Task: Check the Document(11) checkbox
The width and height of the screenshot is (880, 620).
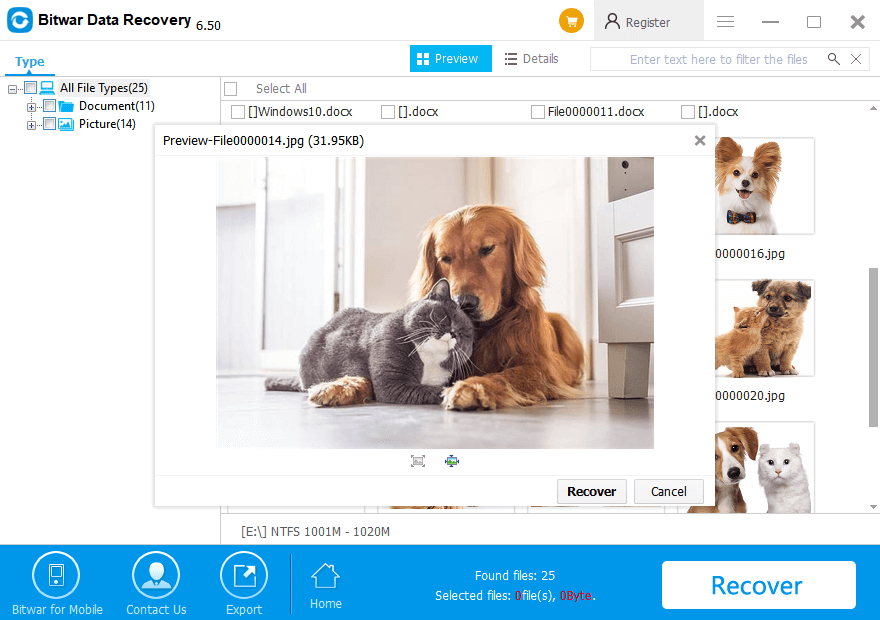Action: [49, 105]
